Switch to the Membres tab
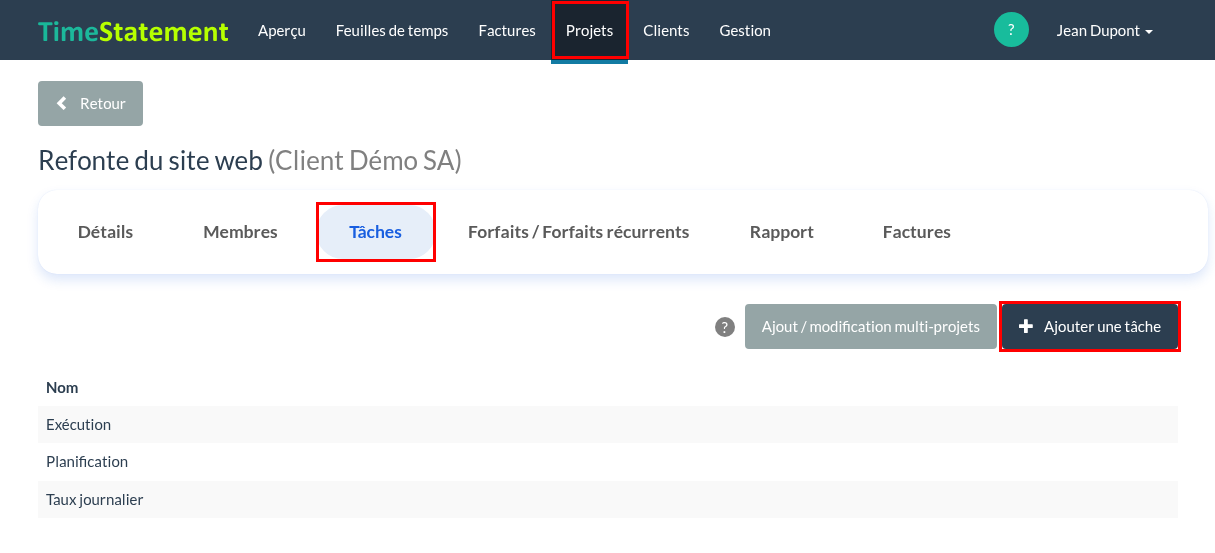 [x=240, y=232]
